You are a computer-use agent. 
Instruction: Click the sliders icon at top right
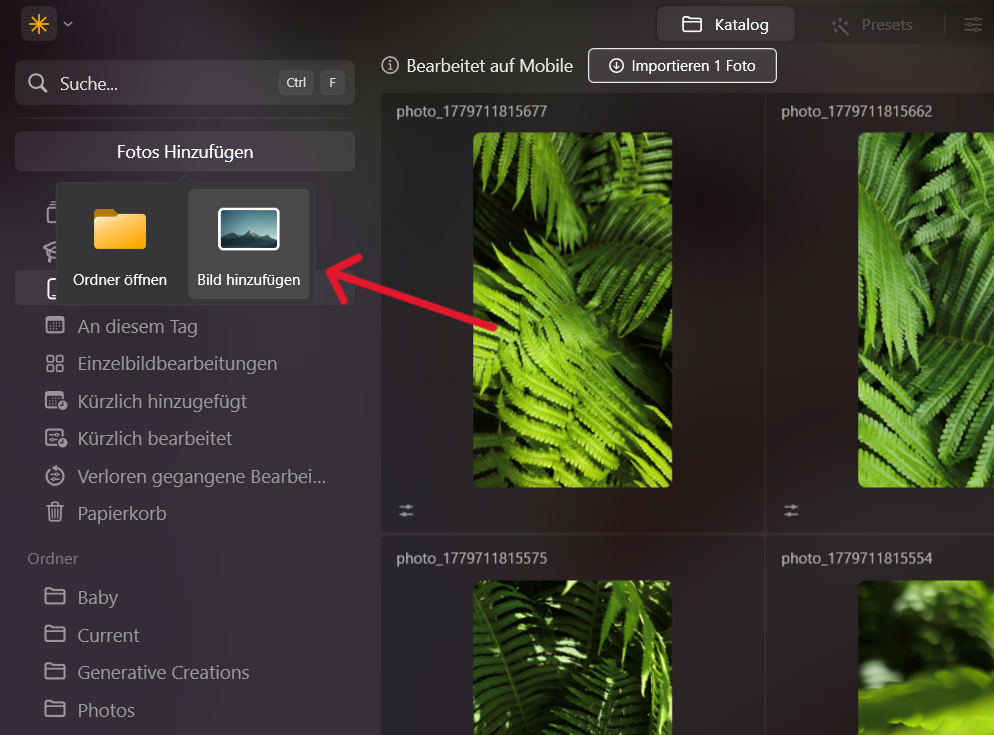point(973,25)
